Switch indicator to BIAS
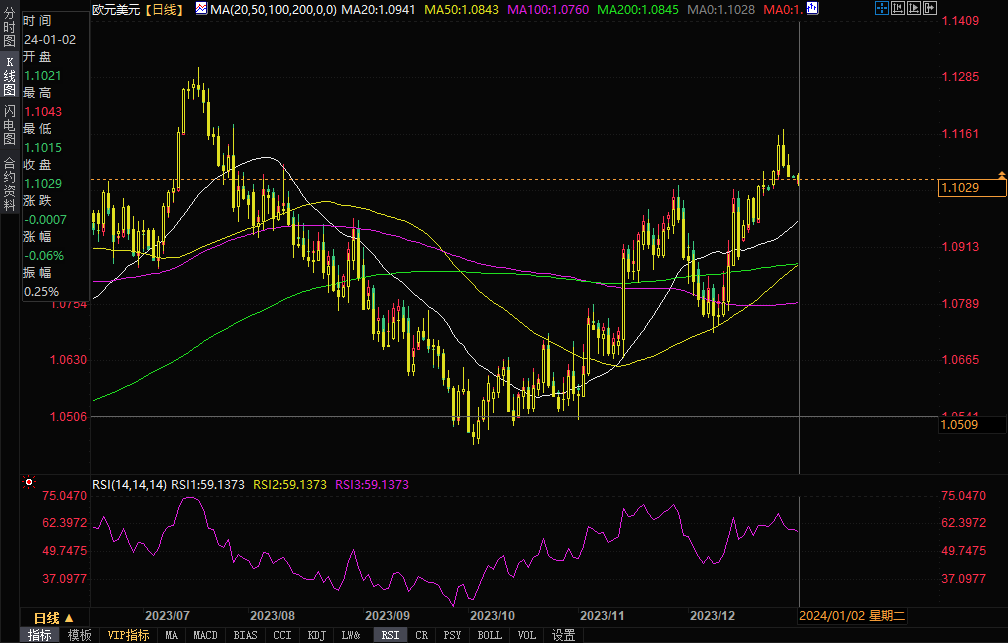1008x643 pixels. tap(245, 635)
